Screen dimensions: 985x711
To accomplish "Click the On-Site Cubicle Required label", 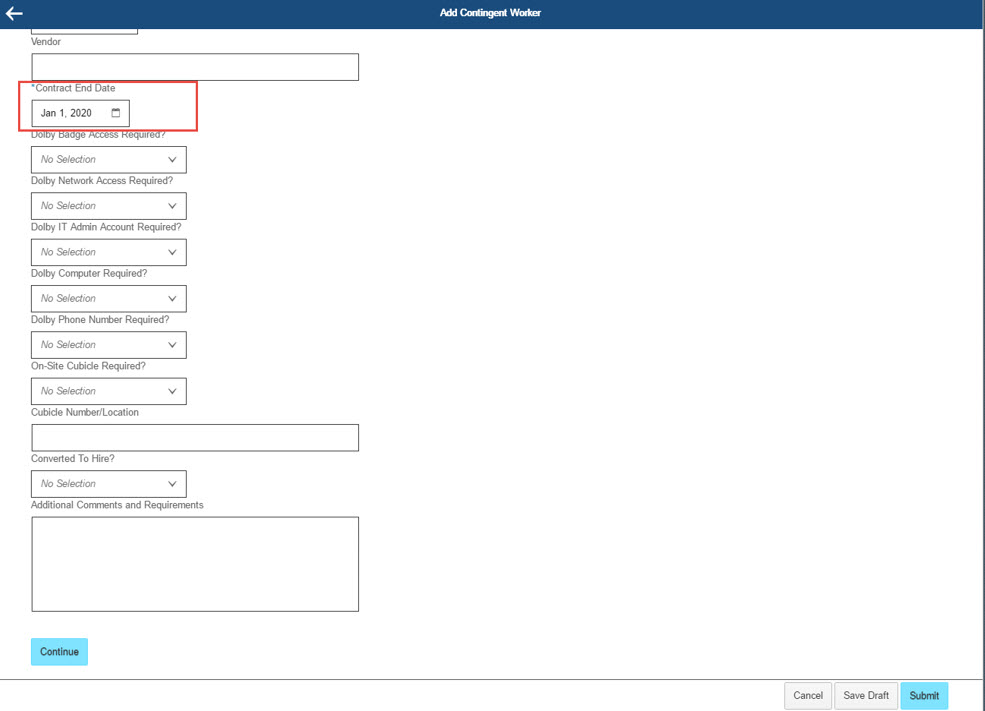I will click(x=88, y=366).
